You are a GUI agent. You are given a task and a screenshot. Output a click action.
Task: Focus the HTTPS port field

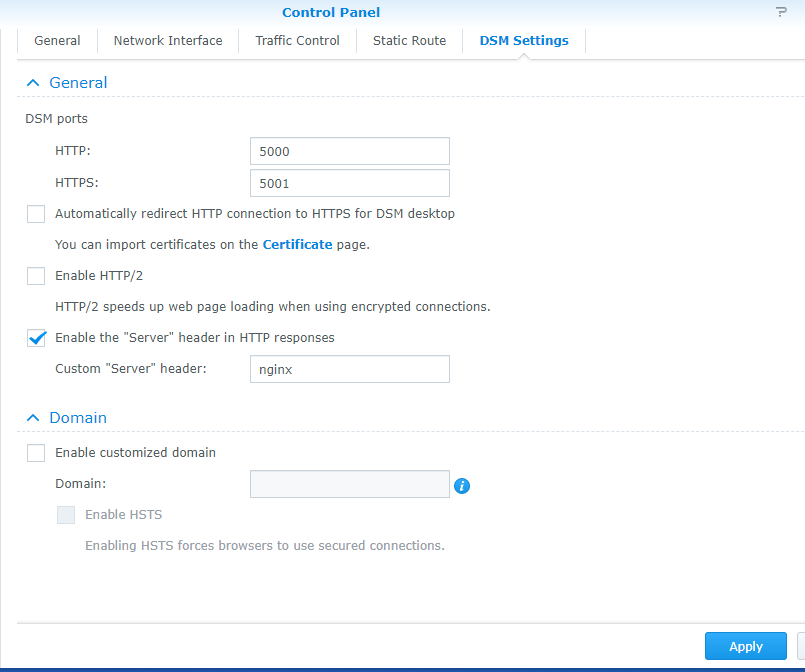(349, 183)
